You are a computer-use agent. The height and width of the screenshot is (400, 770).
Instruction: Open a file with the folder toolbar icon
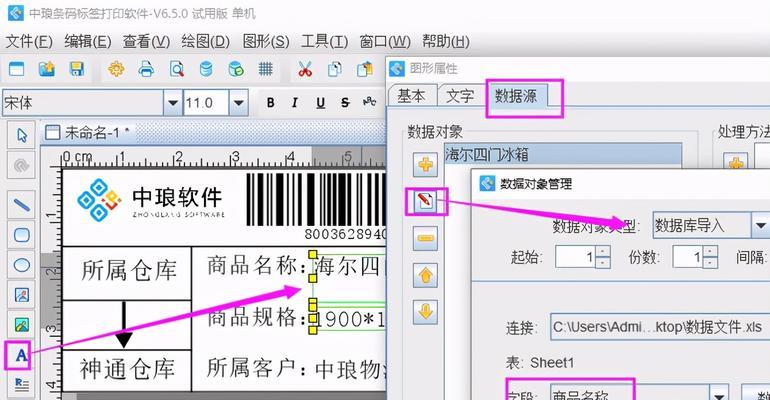[x=47, y=69]
